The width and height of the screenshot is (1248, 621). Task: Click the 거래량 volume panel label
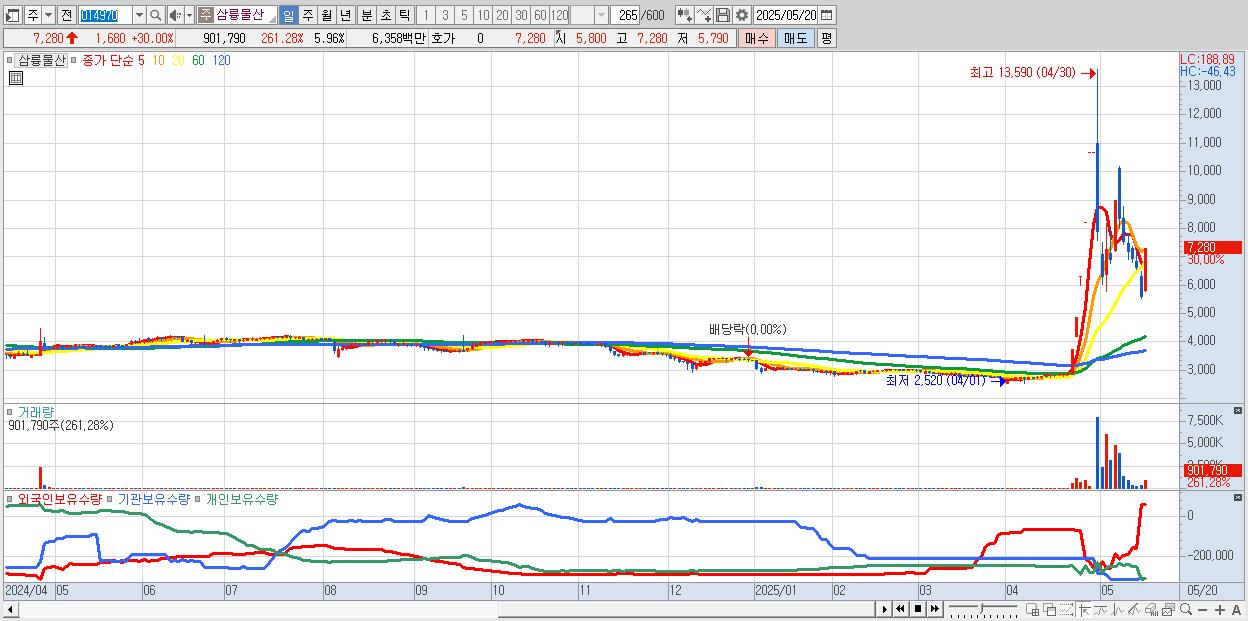click(36, 411)
